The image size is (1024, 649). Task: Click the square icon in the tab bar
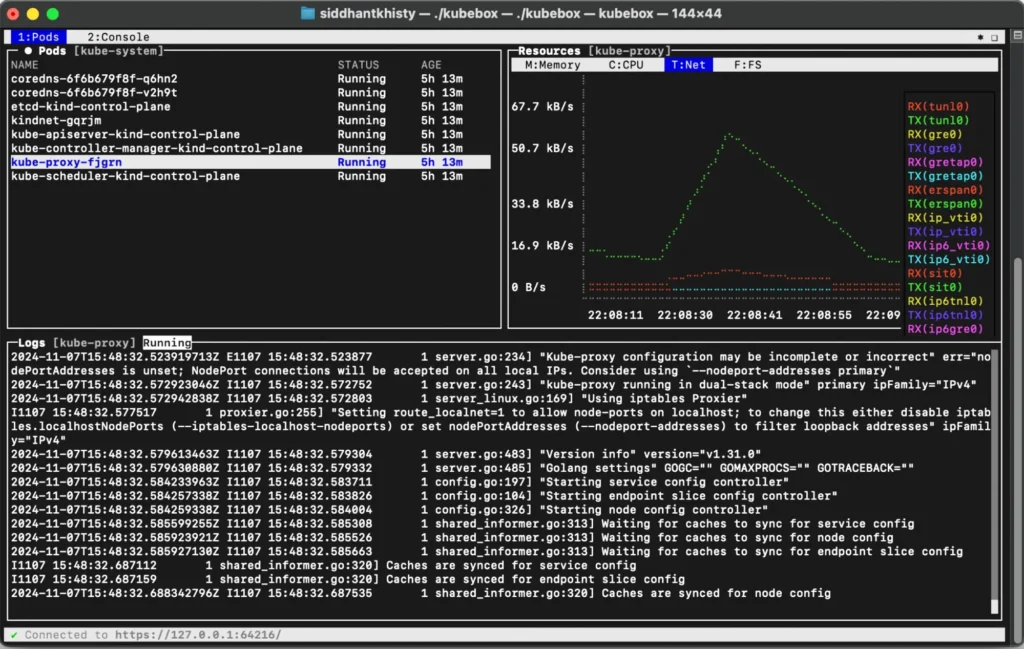pyautogui.click(x=994, y=38)
